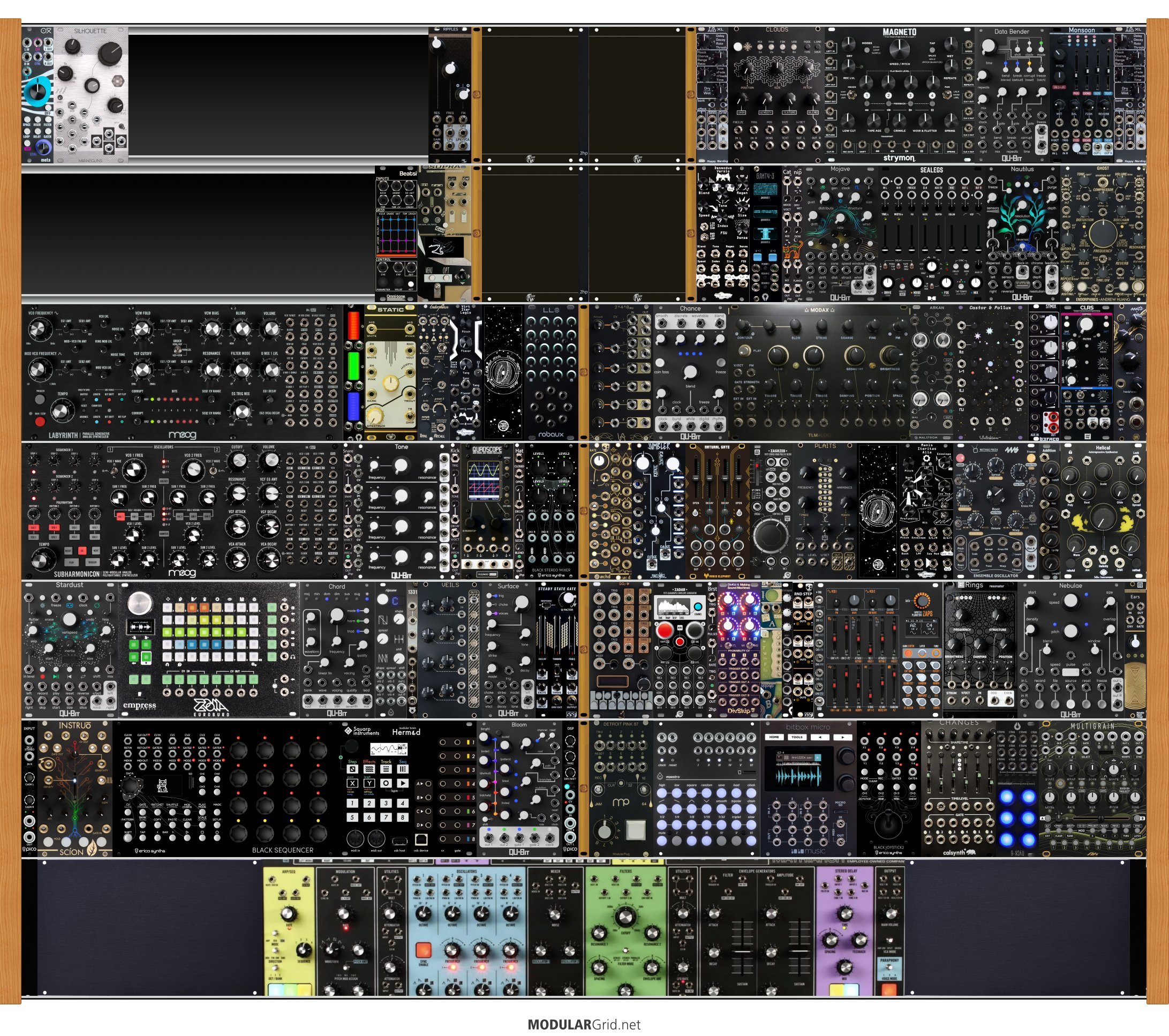Click the Amplitude envelope Sustain slider
This screenshot has width=1169, height=1036.
coord(799,951)
